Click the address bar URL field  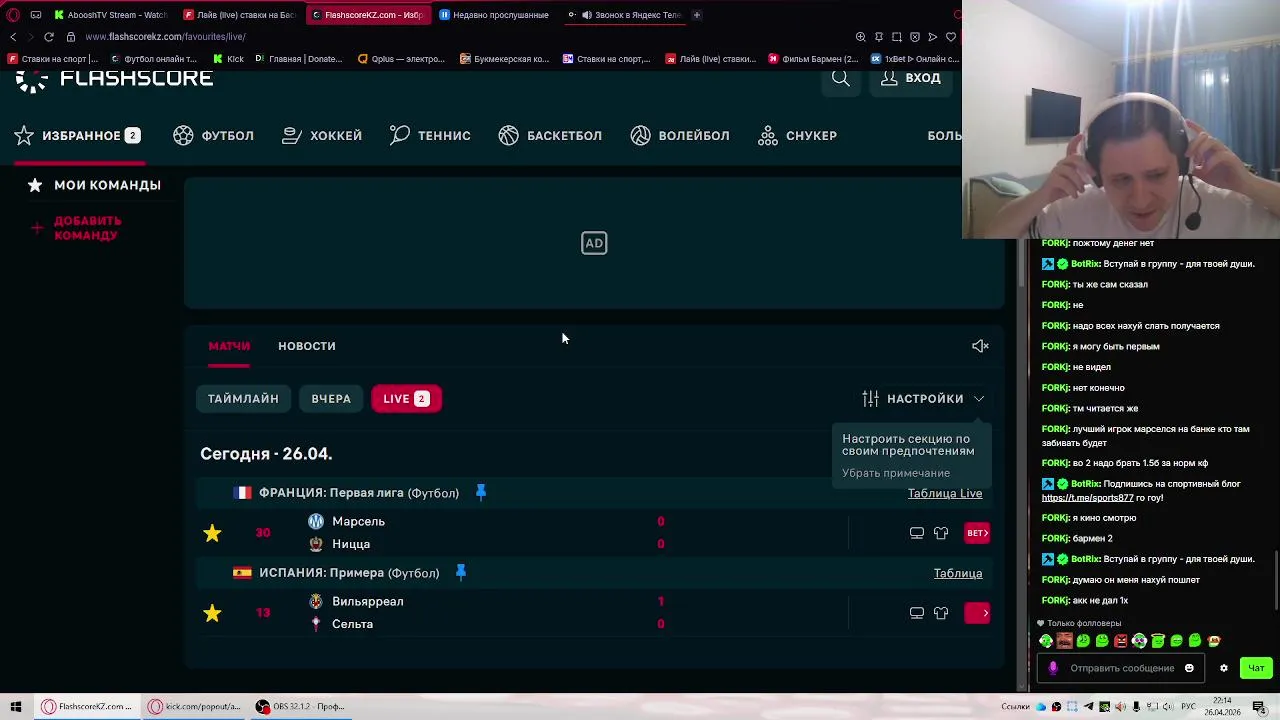click(450, 37)
